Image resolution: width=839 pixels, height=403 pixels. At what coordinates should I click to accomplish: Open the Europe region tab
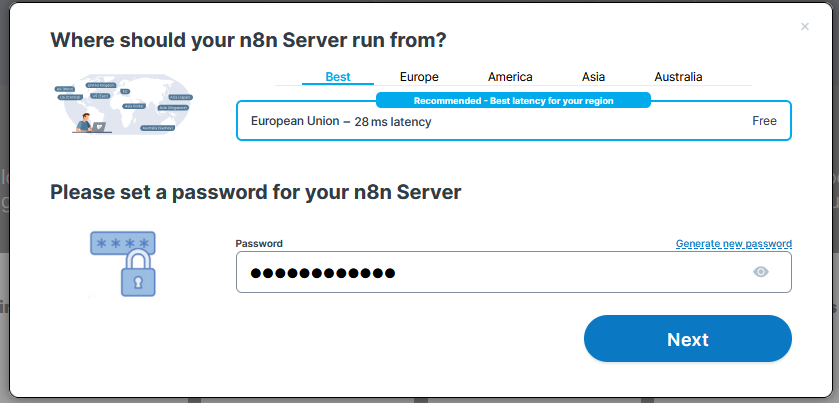pos(419,77)
